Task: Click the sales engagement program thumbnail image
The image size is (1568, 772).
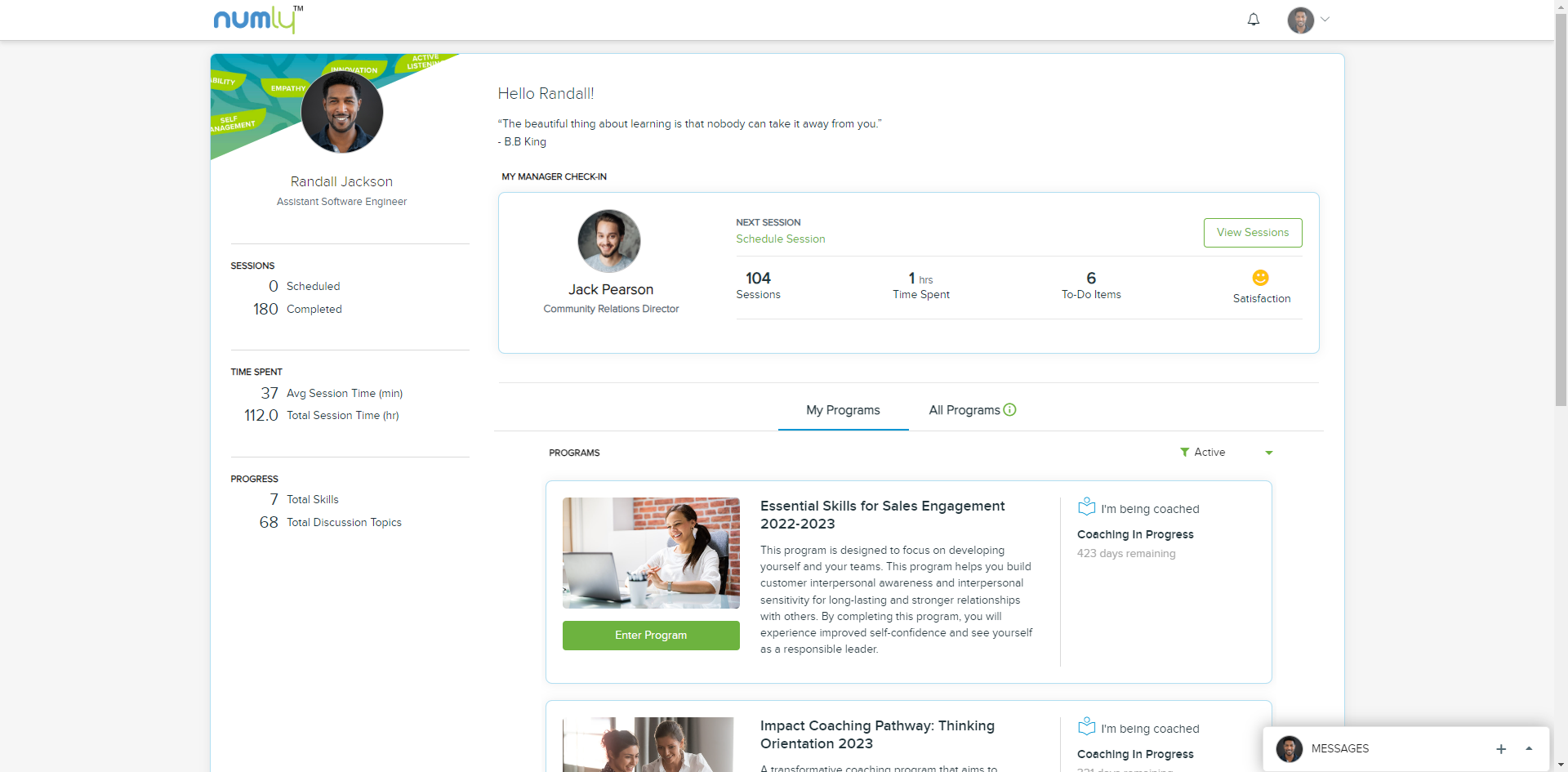Action: click(651, 553)
